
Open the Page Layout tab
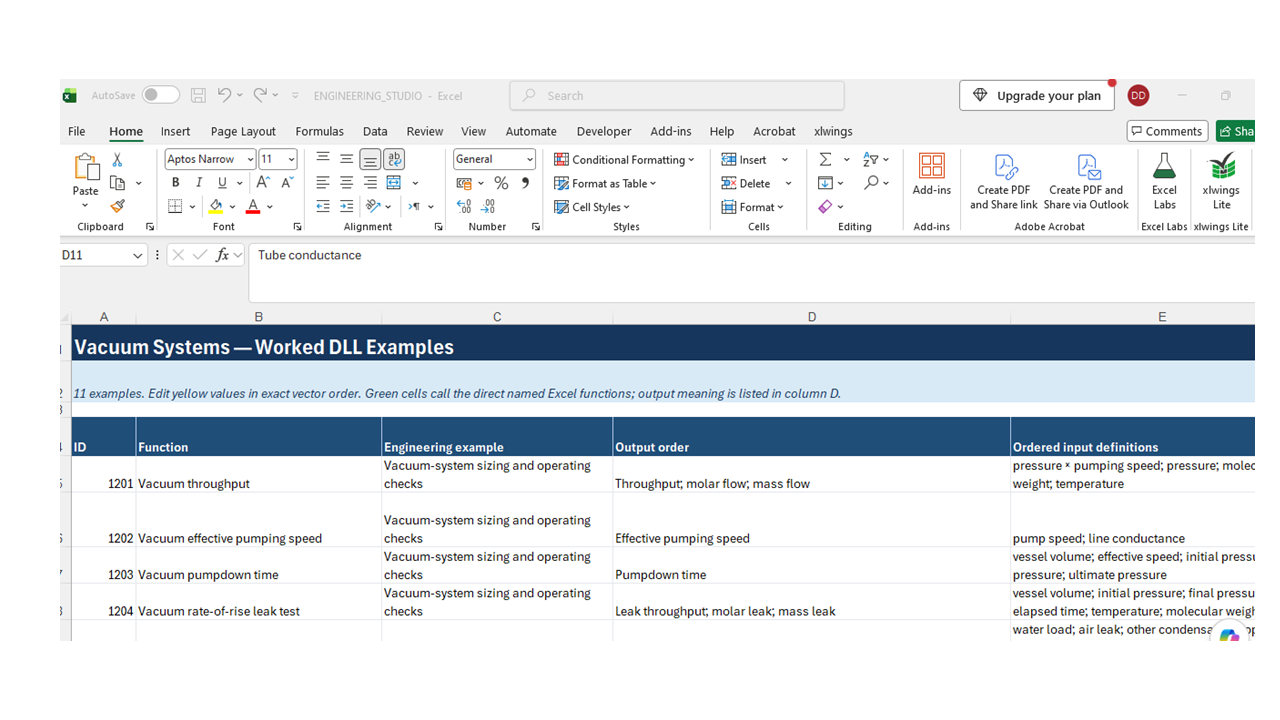coord(243,131)
